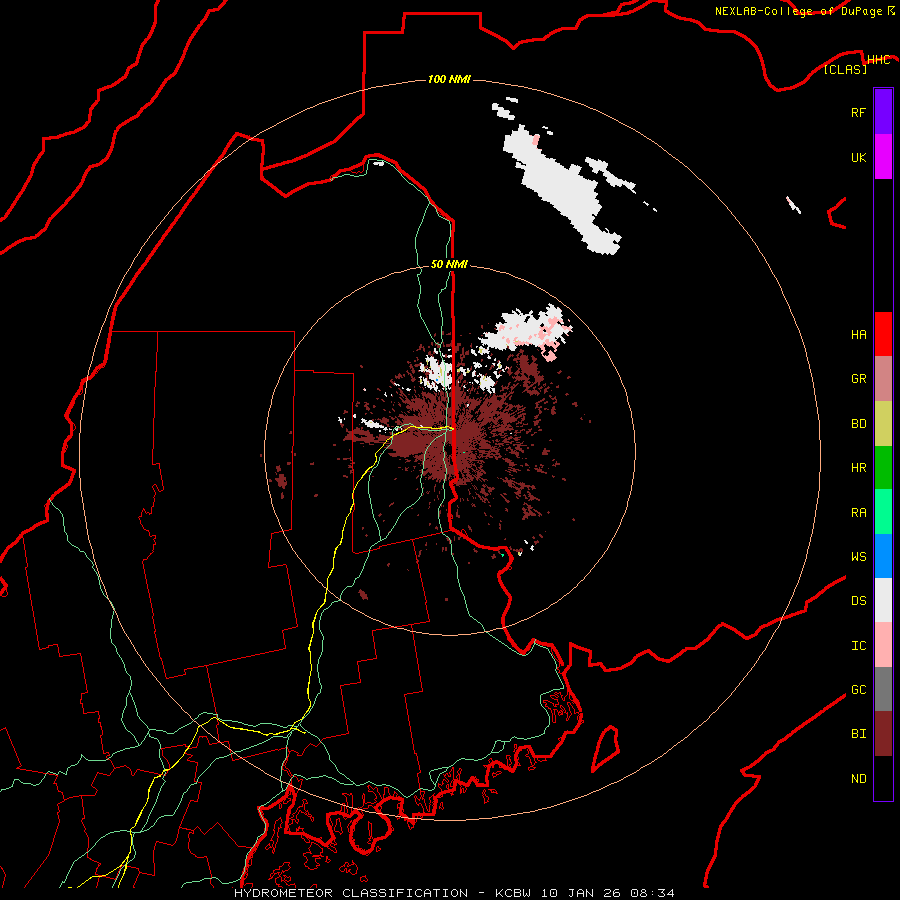
Task: Click the BI legend label
Action: (x=858, y=734)
